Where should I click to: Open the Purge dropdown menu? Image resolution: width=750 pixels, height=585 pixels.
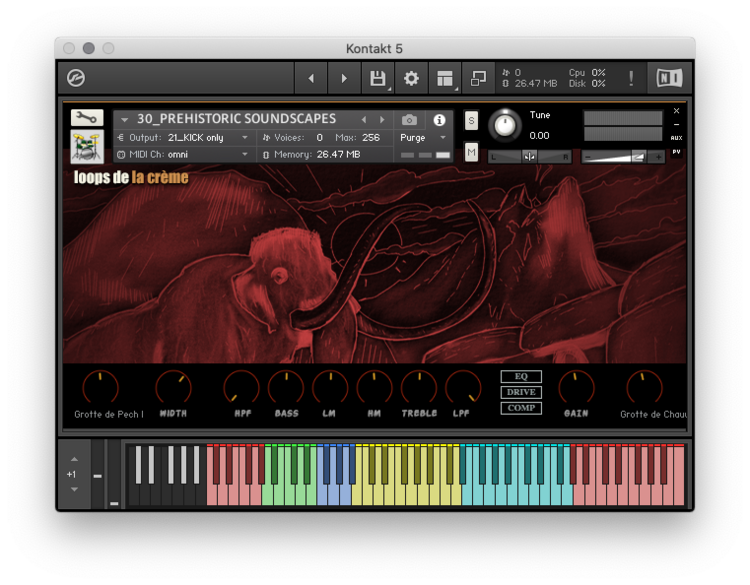click(x=423, y=138)
